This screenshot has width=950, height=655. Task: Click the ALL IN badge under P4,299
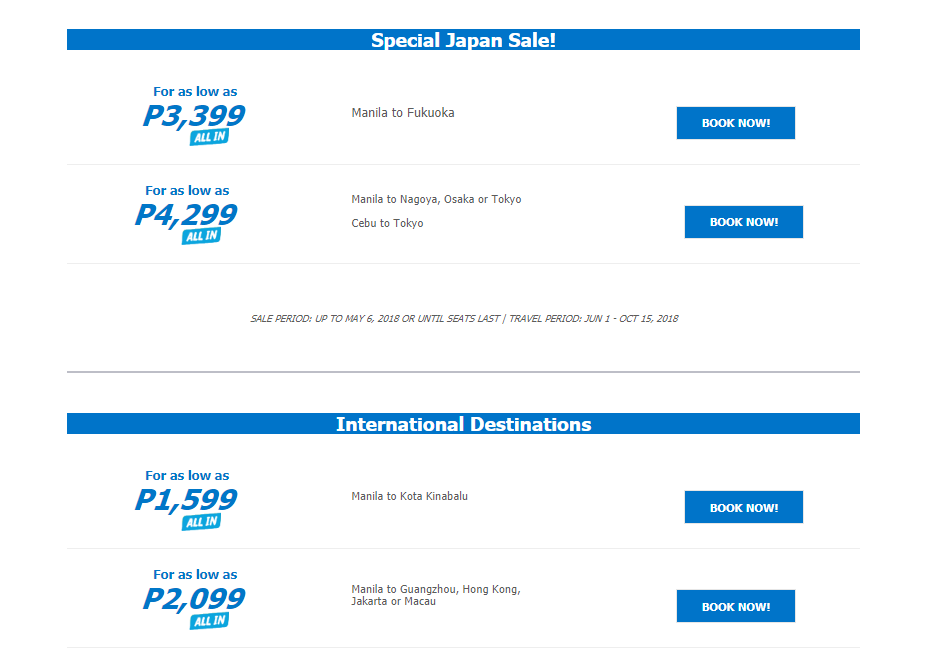202,236
